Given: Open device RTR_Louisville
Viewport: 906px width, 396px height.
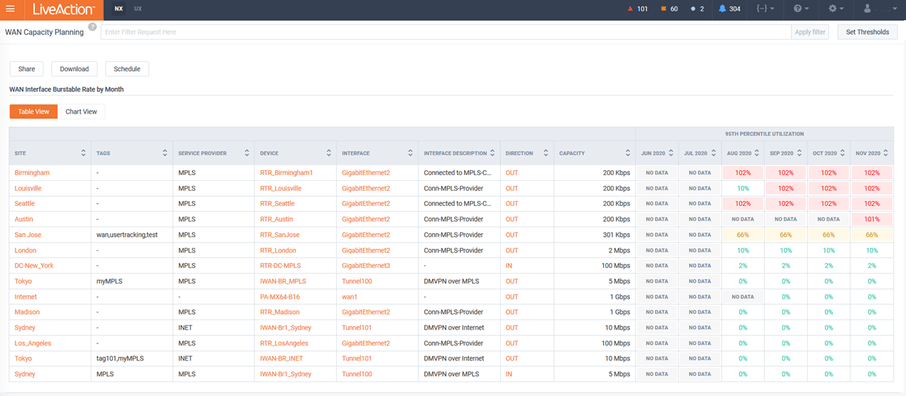Looking at the screenshot, I should (x=281, y=188).
